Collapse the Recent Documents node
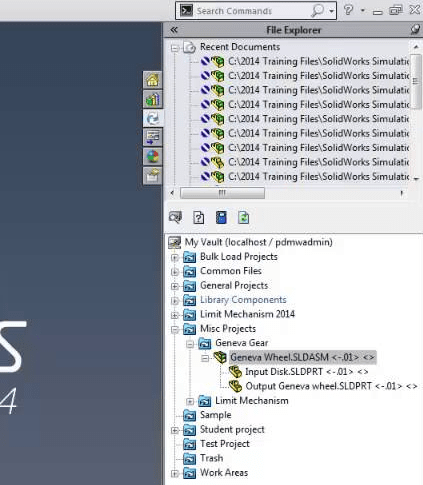The height and width of the screenshot is (485, 423). point(174,48)
